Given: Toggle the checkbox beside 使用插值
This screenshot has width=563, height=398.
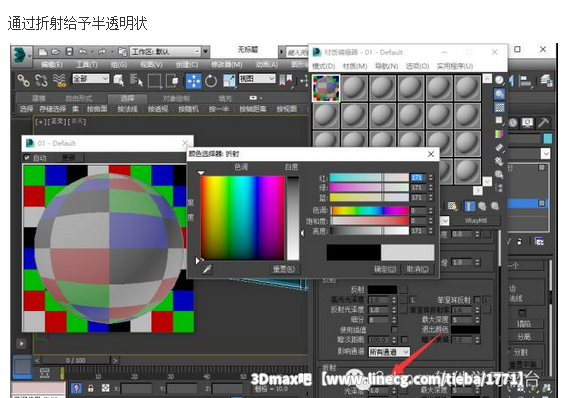Looking at the screenshot, I should click(394, 329).
